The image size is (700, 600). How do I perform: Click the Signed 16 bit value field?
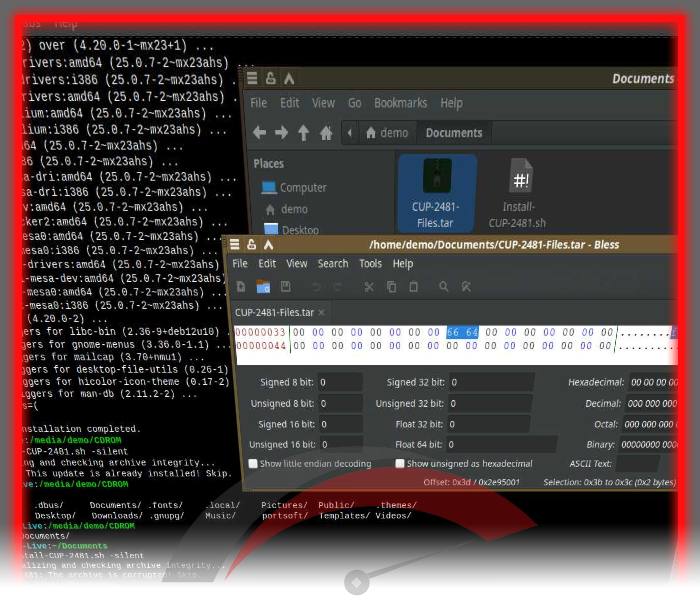(340, 424)
